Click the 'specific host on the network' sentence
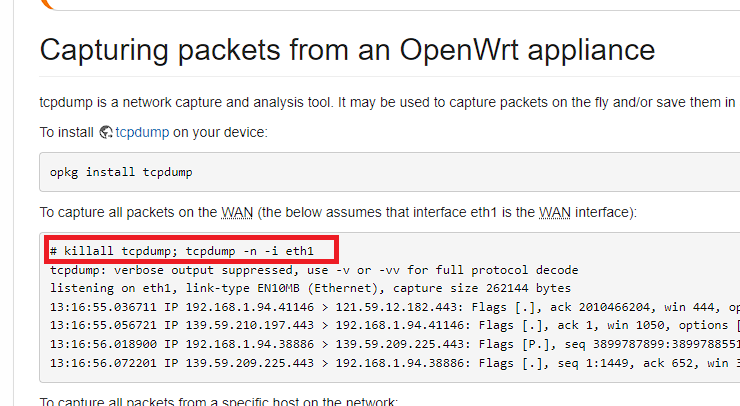 (219, 401)
